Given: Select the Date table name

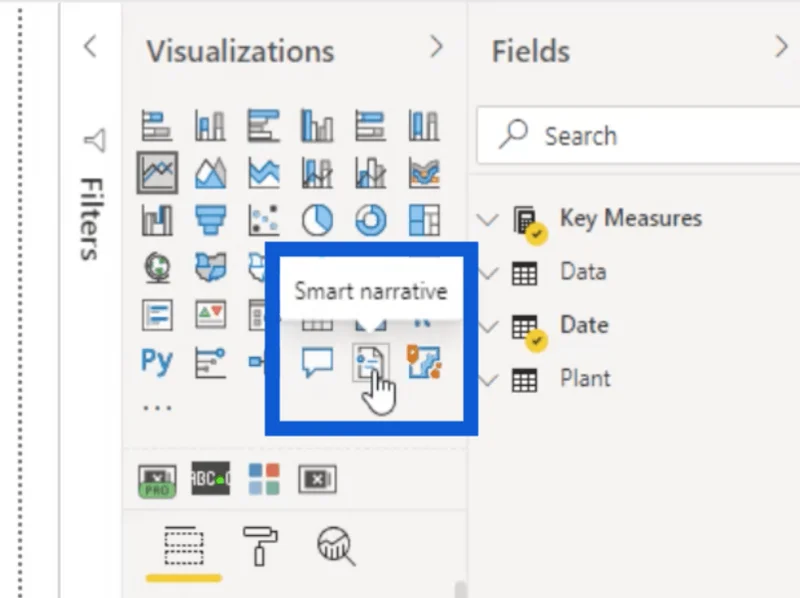Looking at the screenshot, I should (584, 325).
